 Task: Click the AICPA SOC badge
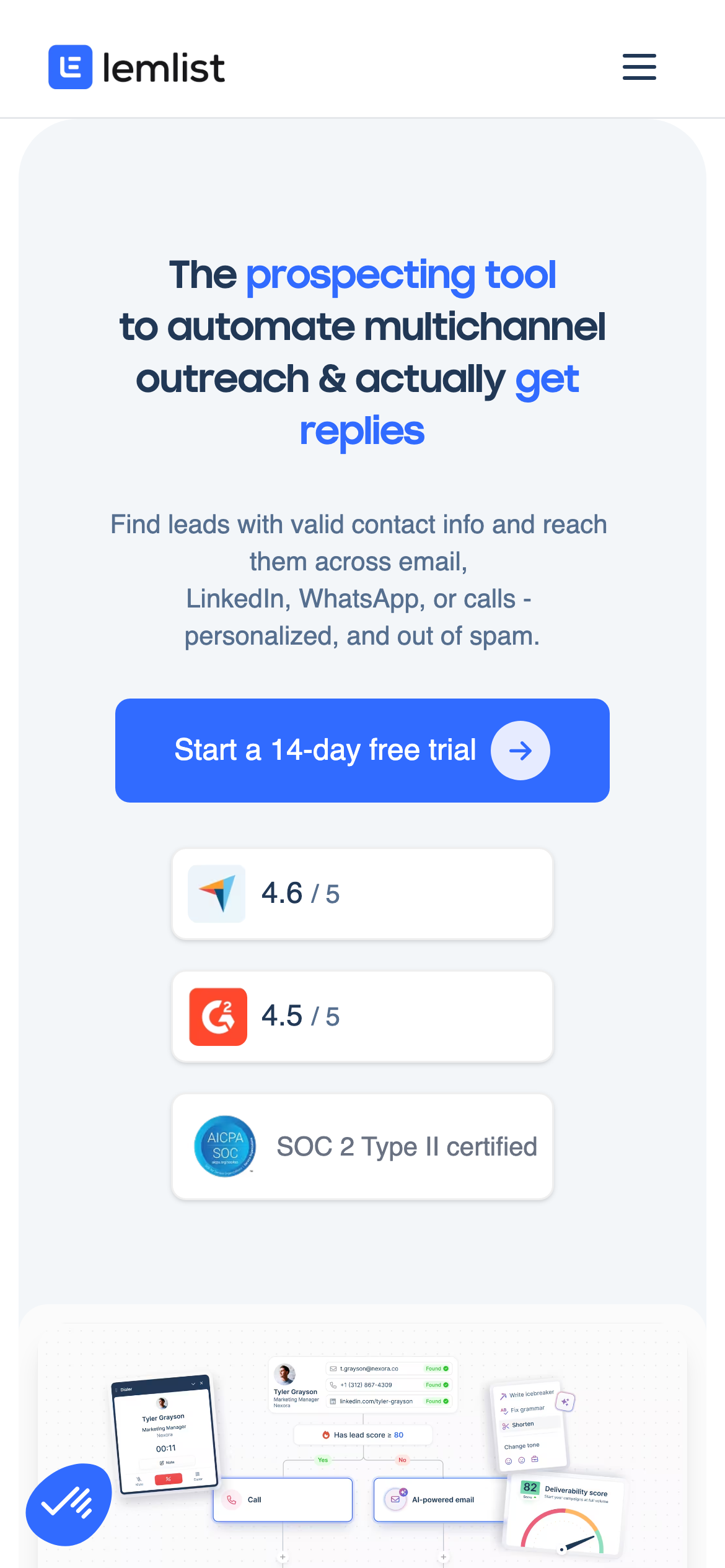(224, 1146)
